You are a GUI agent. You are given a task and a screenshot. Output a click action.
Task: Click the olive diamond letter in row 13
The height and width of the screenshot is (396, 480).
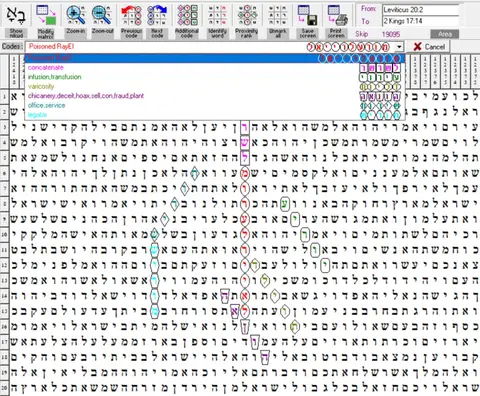tap(265, 281)
